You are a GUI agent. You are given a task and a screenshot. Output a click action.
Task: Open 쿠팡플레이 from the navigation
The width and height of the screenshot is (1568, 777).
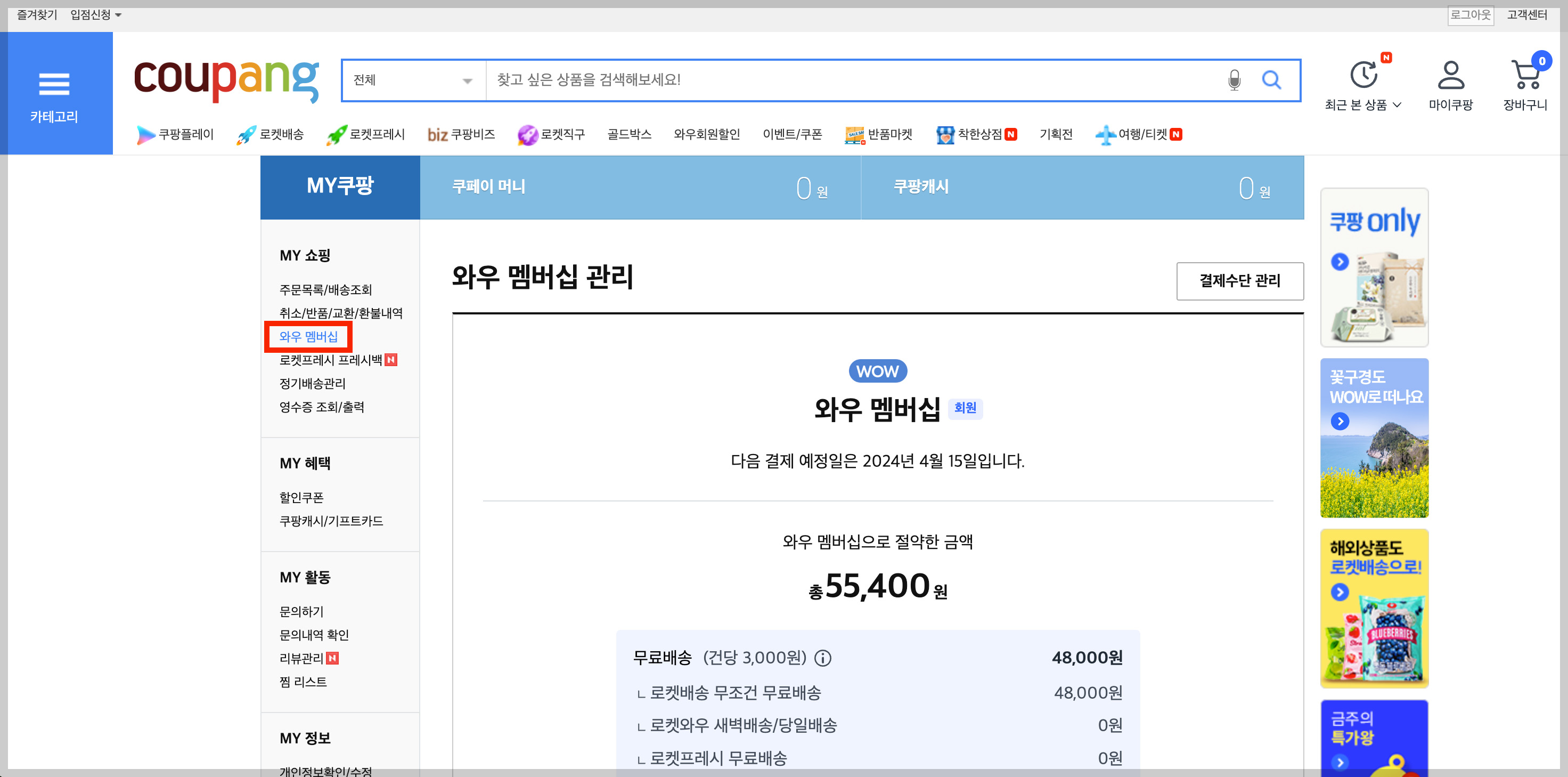(175, 134)
